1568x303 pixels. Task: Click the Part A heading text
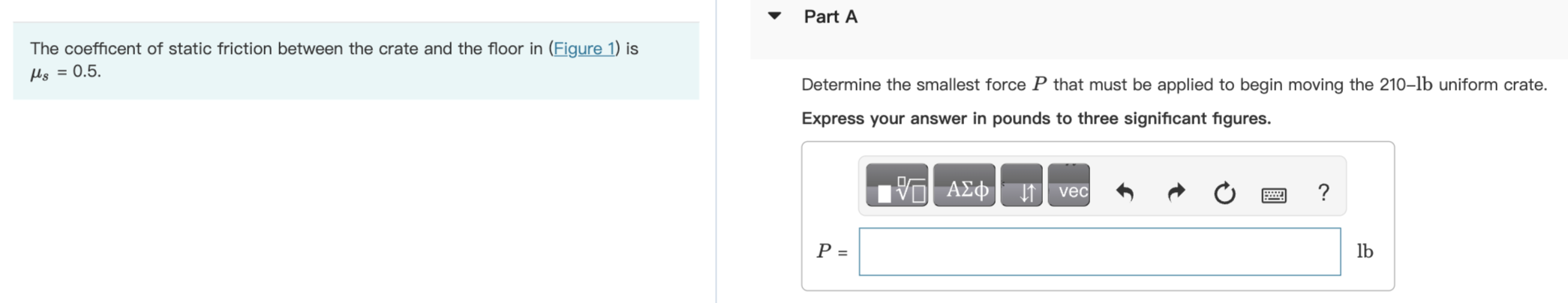831,16
